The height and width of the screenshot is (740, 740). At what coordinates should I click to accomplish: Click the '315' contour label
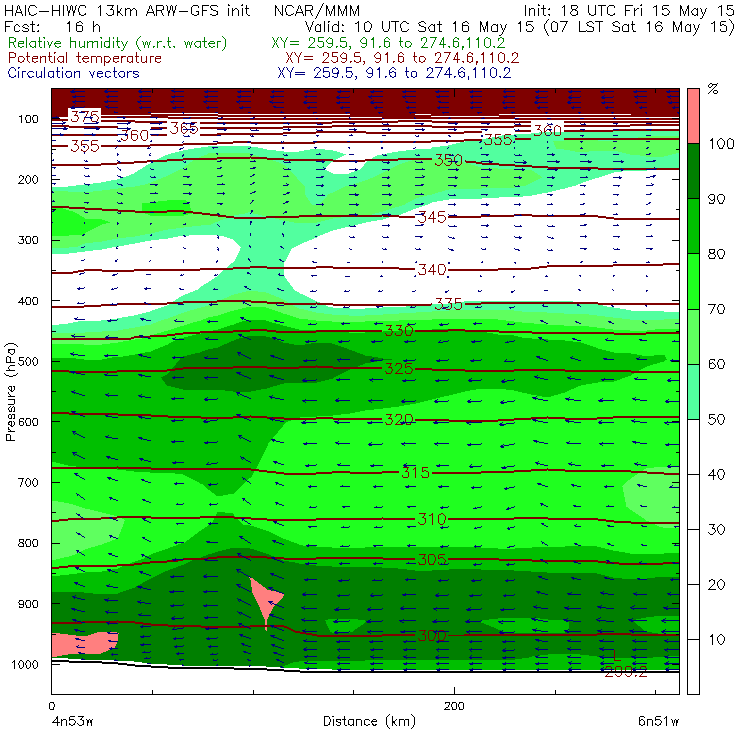(x=415, y=472)
